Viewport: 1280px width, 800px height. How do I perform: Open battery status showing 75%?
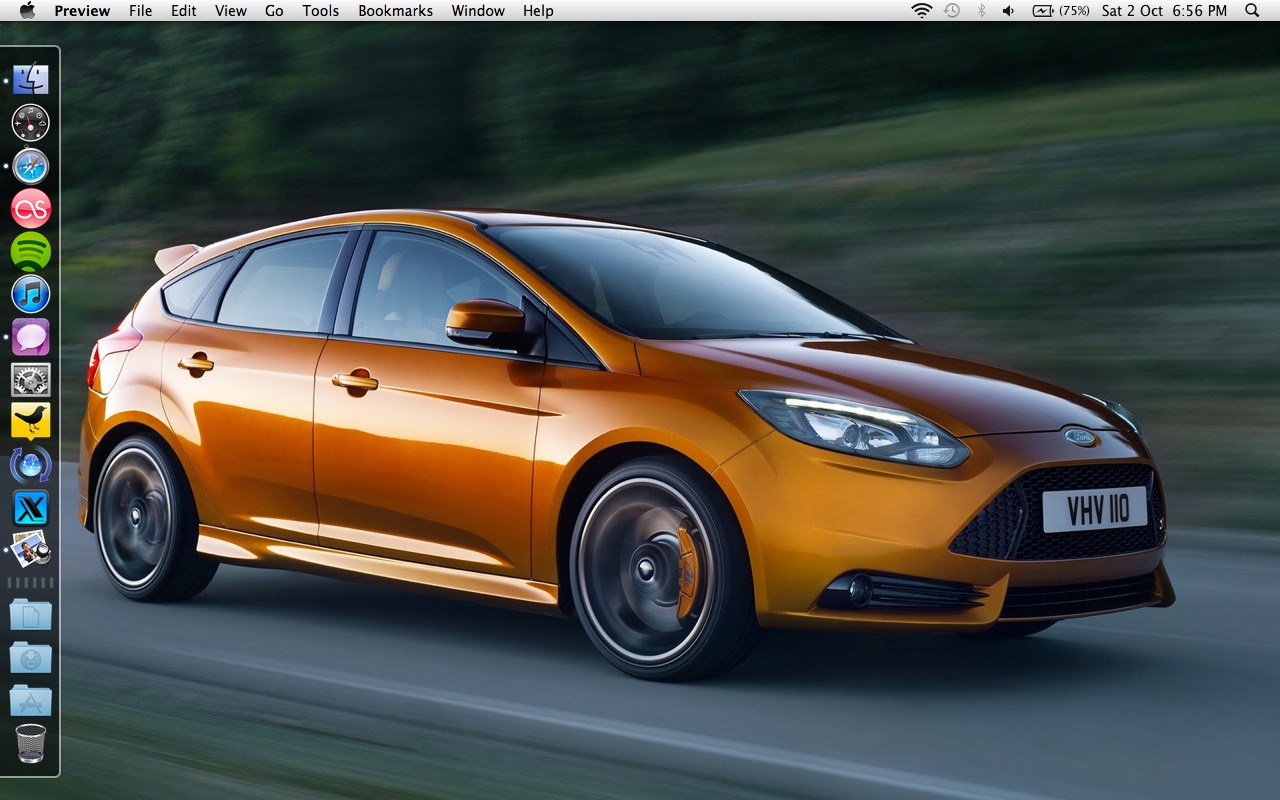1061,11
